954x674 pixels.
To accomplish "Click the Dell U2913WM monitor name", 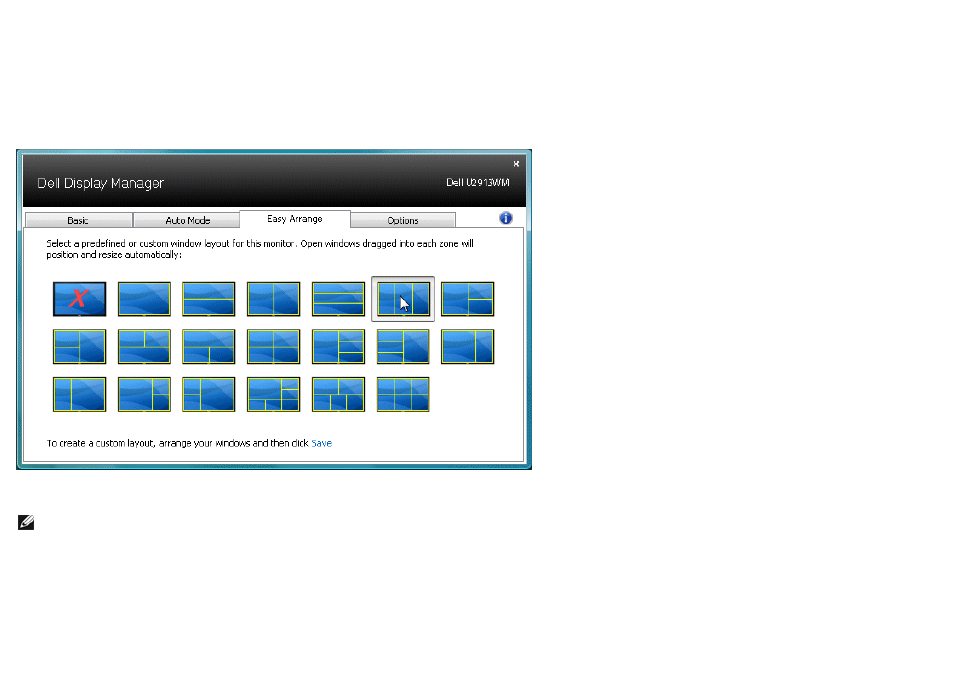I will [x=478, y=182].
